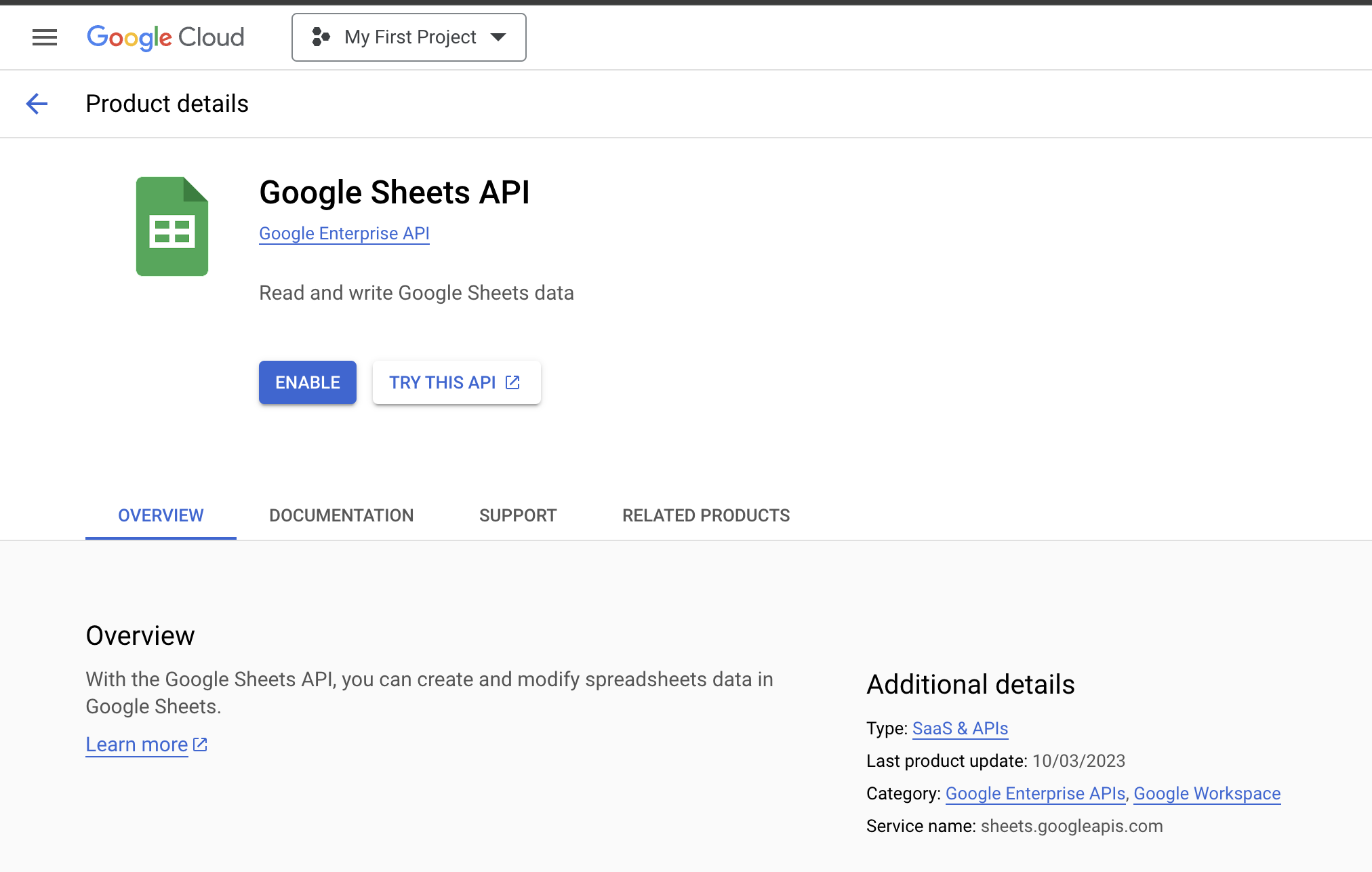This screenshot has width=1372, height=872.
Task: Click the Product details heading text
Action: (167, 103)
